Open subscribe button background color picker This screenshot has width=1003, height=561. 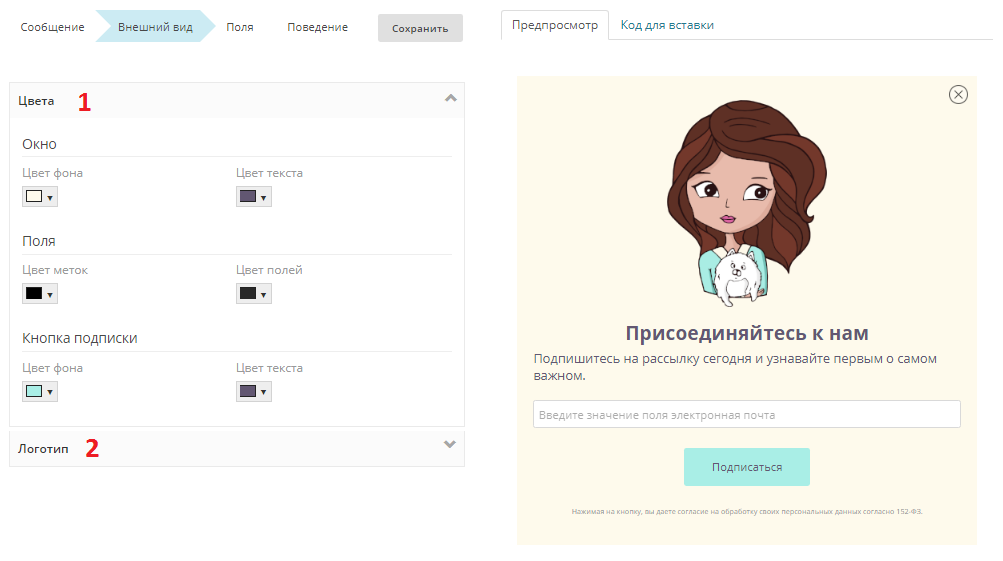[39, 391]
